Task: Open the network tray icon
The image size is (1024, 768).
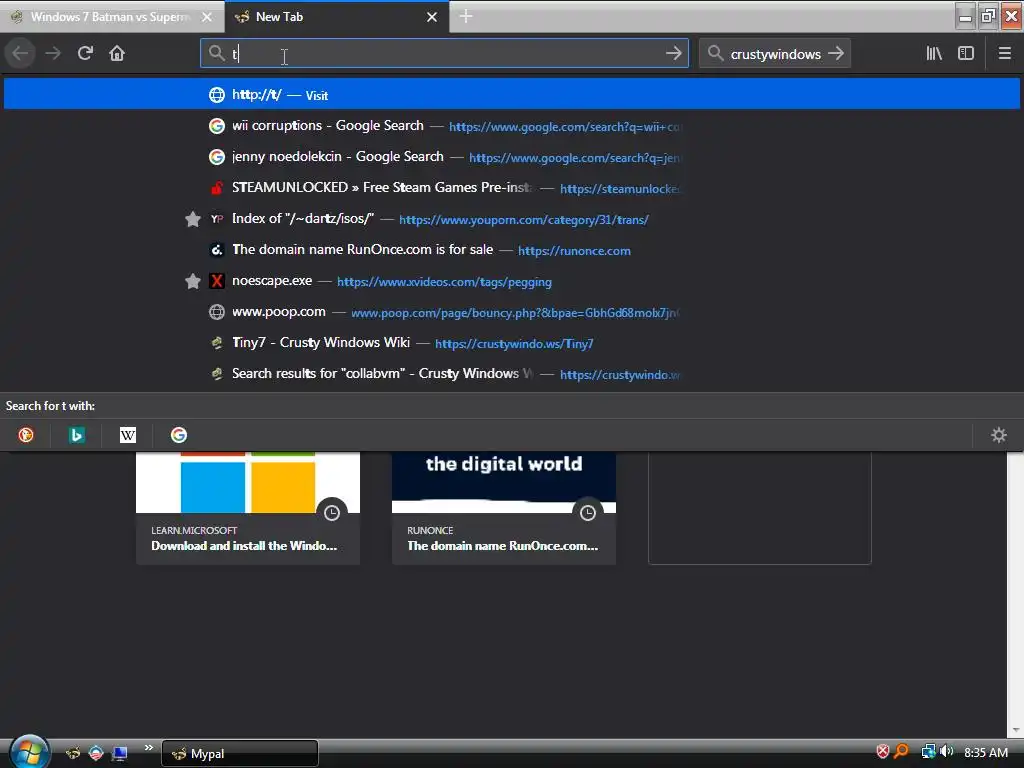Action: pos(928,752)
